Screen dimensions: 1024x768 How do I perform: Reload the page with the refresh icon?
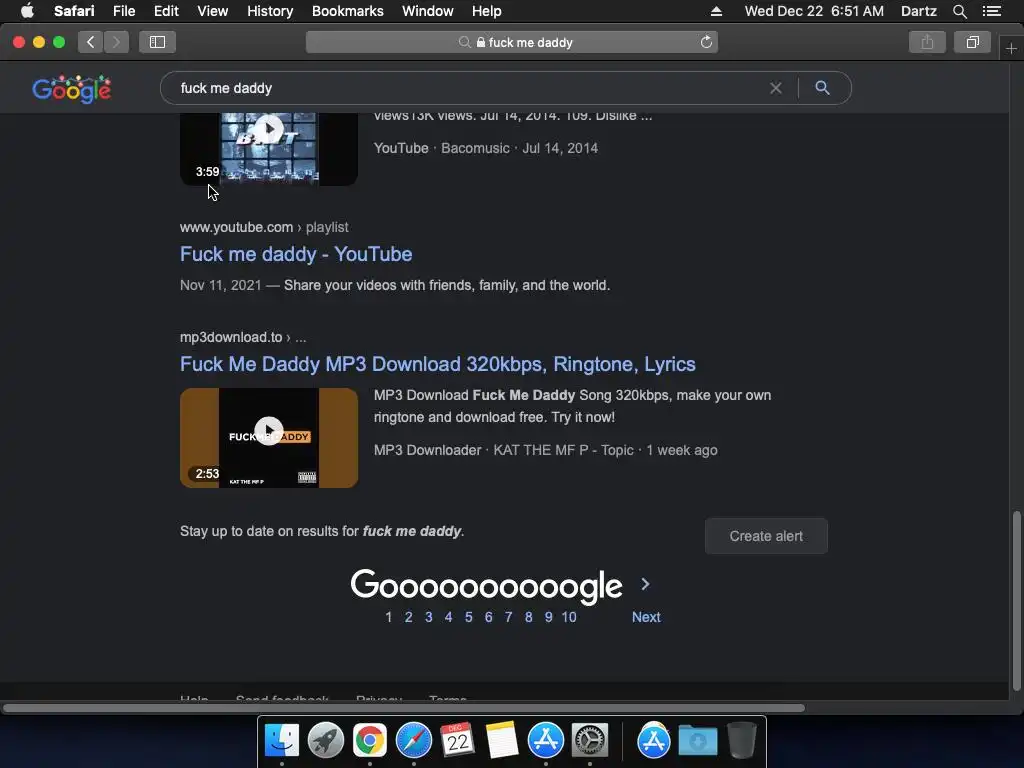tap(706, 42)
